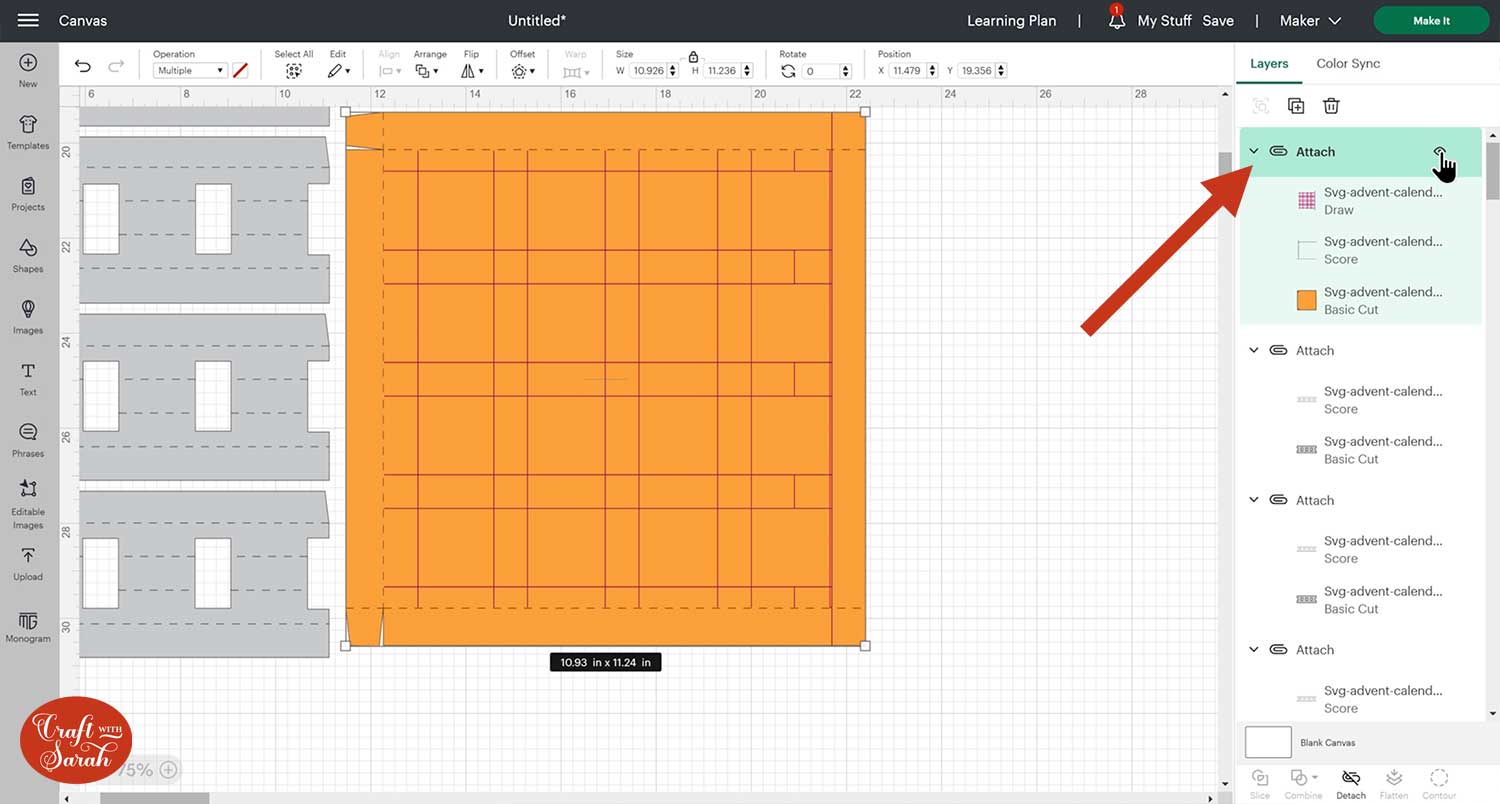Toggle the size aspect ratio lock
Image resolution: width=1500 pixels, height=804 pixels.
pyautogui.click(x=693, y=58)
